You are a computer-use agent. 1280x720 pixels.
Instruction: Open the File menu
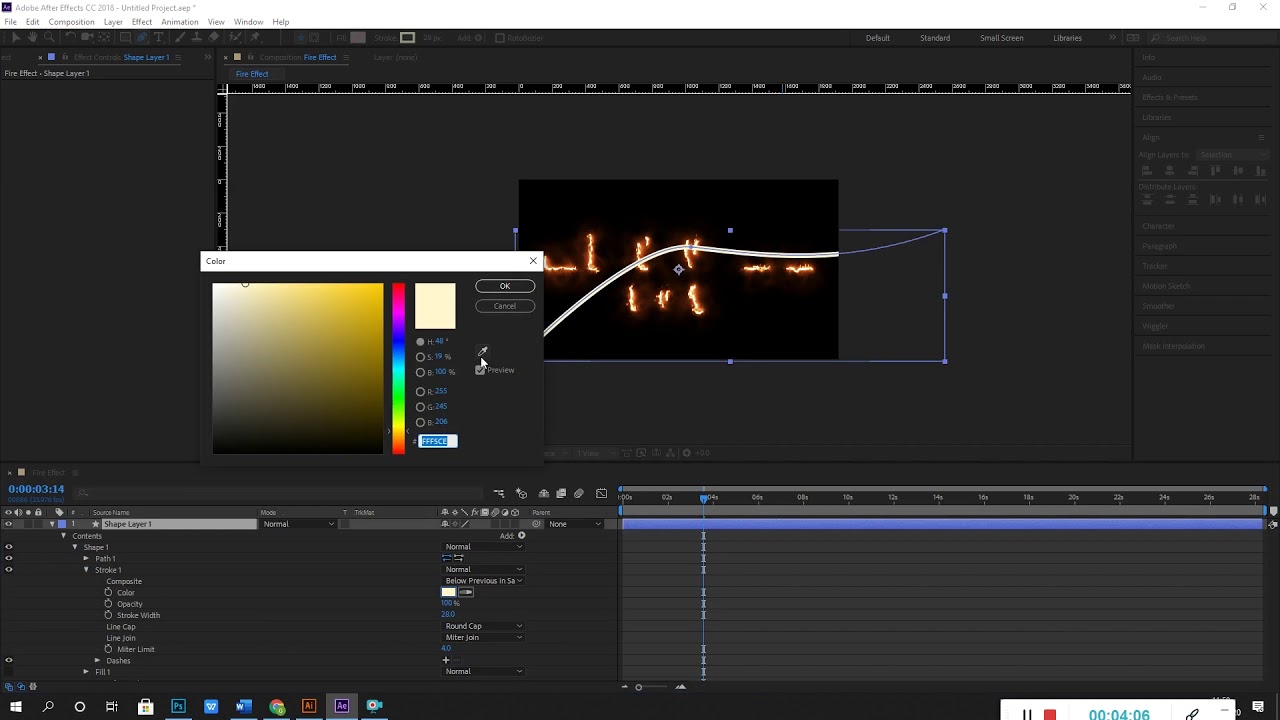pyautogui.click(x=10, y=22)
